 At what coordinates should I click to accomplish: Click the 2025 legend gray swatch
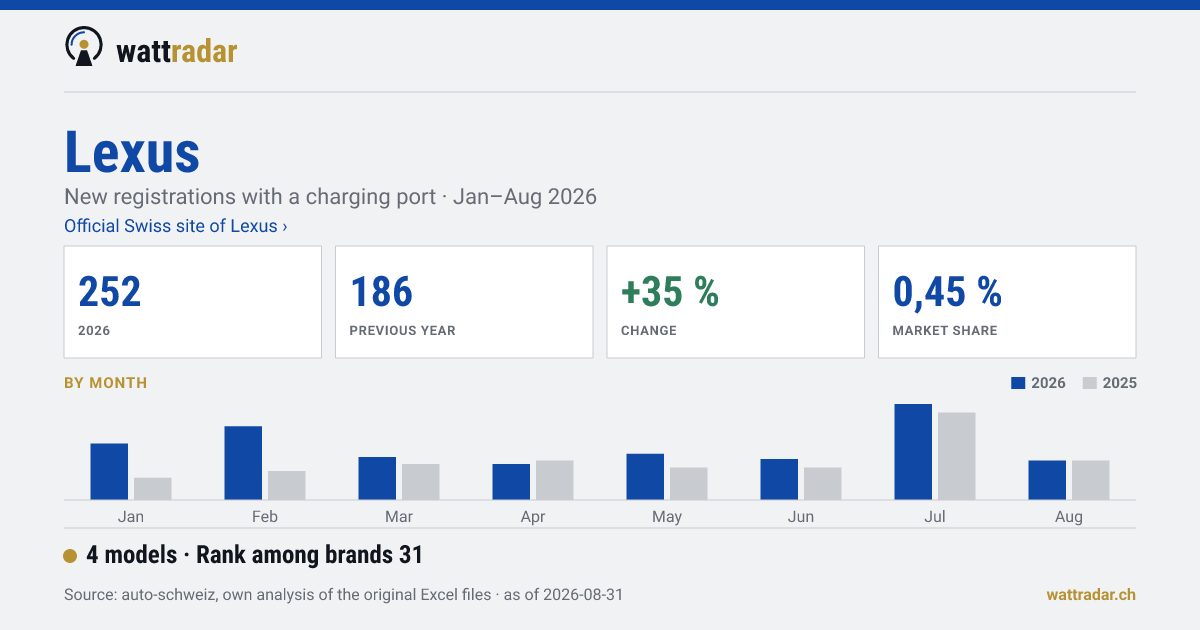(1091, 383)
